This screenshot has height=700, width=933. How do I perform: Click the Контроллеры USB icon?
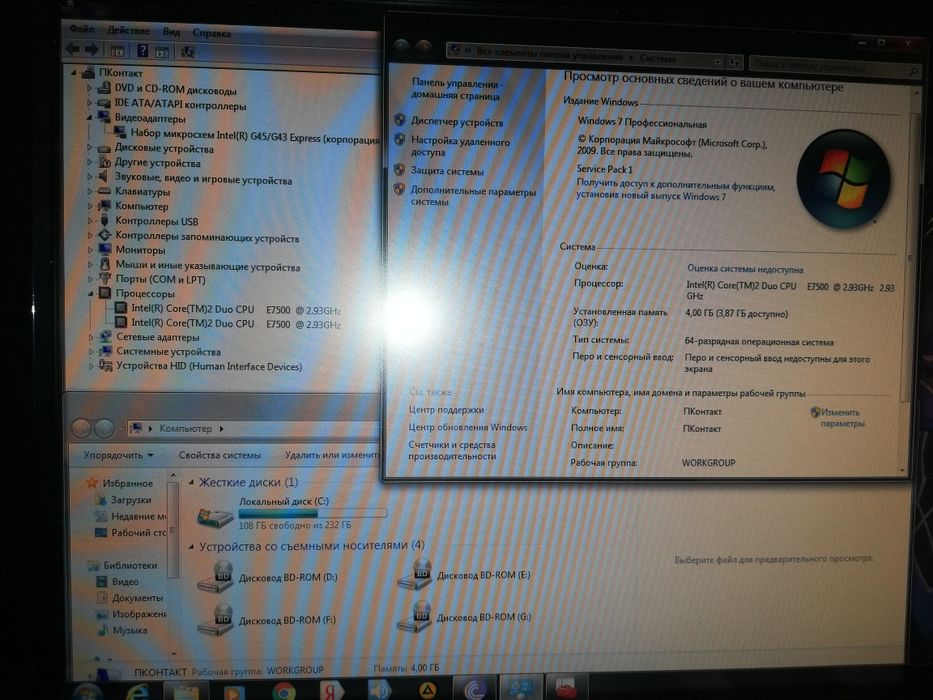tap(105, 220)
